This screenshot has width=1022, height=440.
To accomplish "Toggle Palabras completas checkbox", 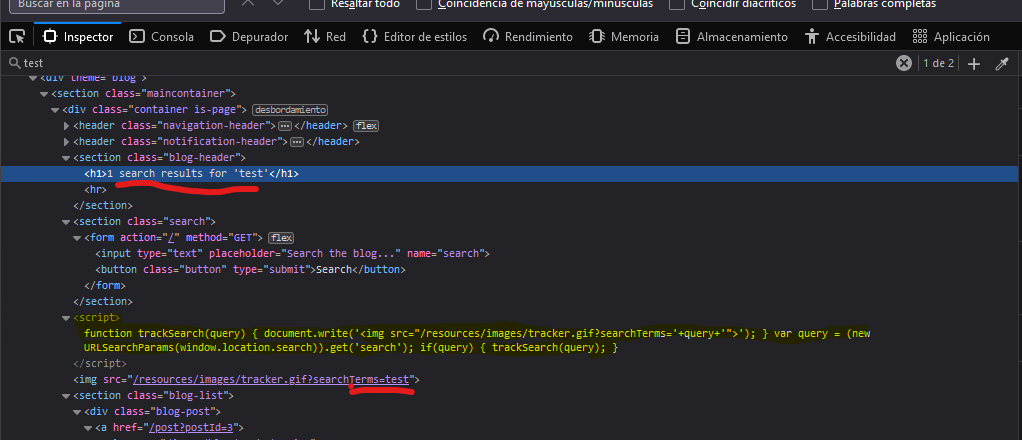I will point(821,4).
